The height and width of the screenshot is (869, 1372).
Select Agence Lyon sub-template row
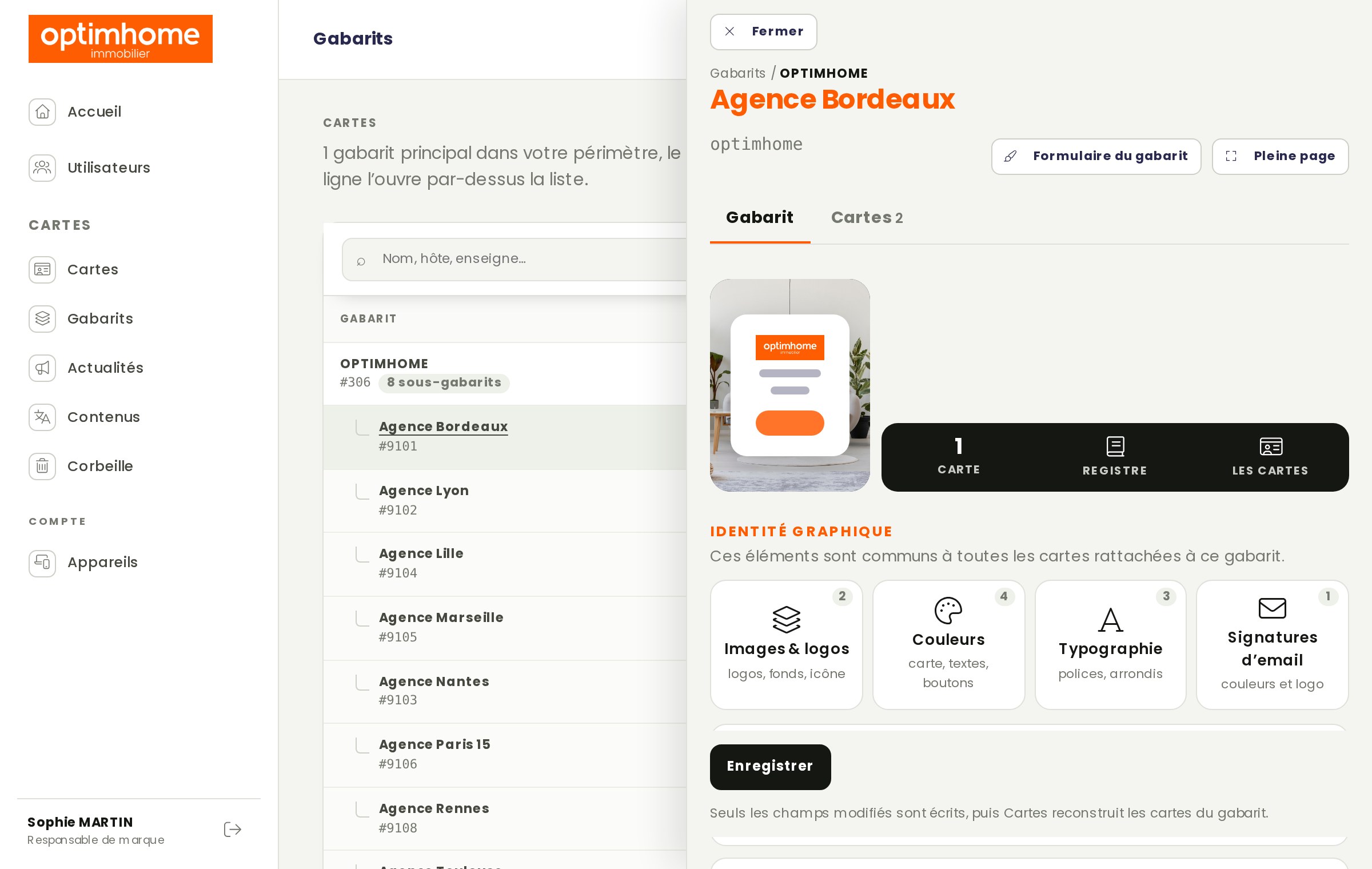[504, 500]
